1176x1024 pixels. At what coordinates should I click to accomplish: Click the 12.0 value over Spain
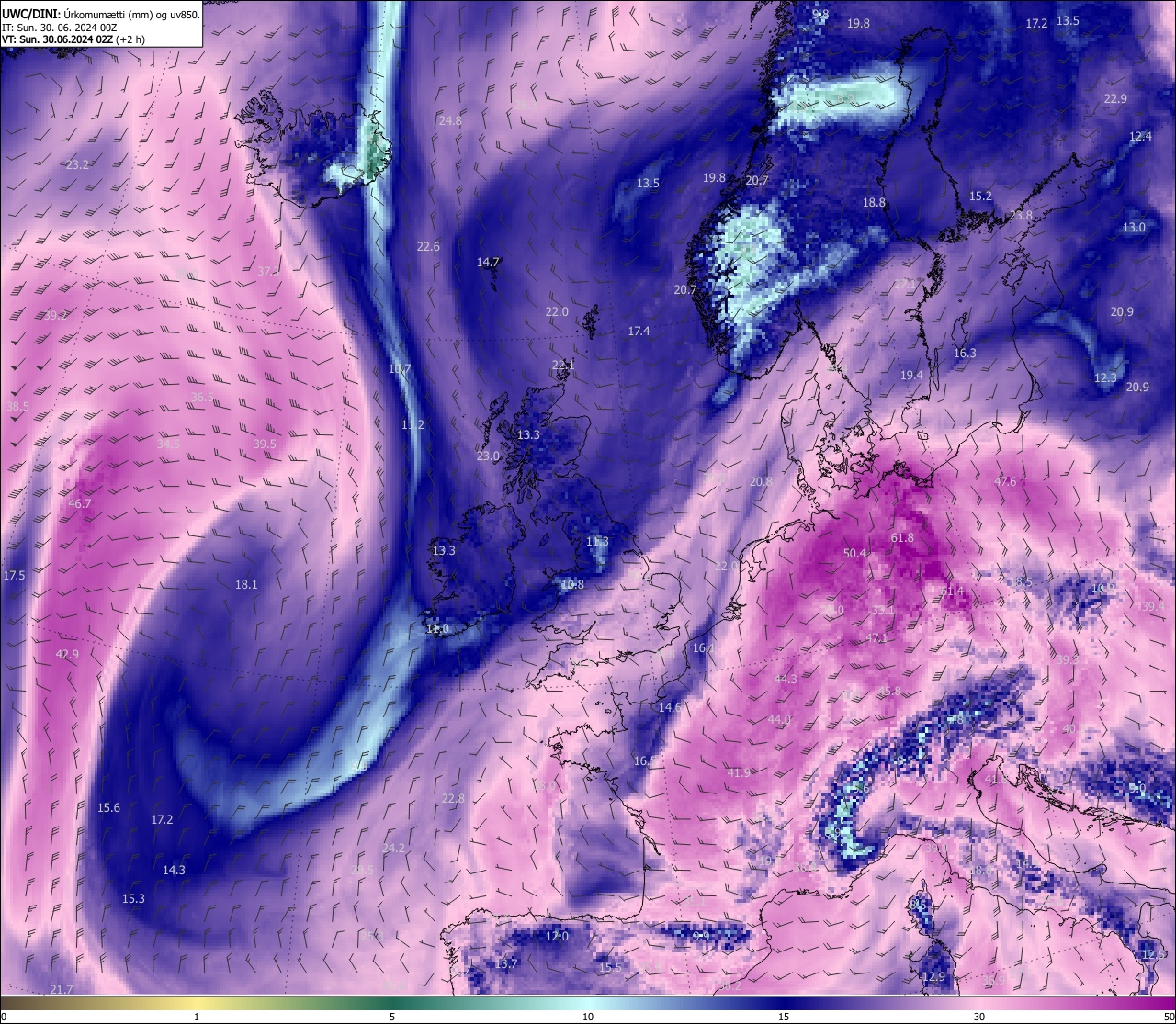pos(557,937)
